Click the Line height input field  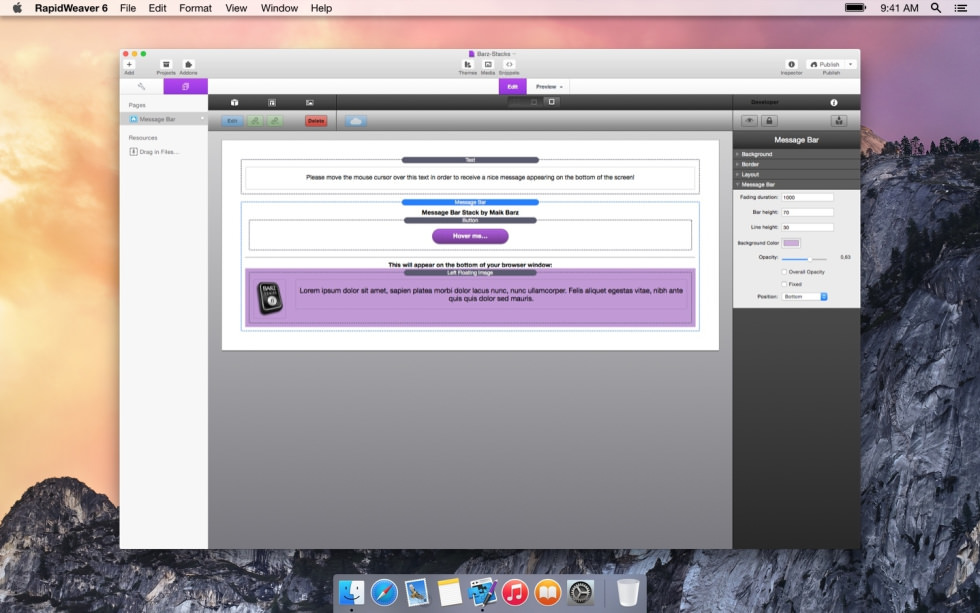[x=807, y=227]
